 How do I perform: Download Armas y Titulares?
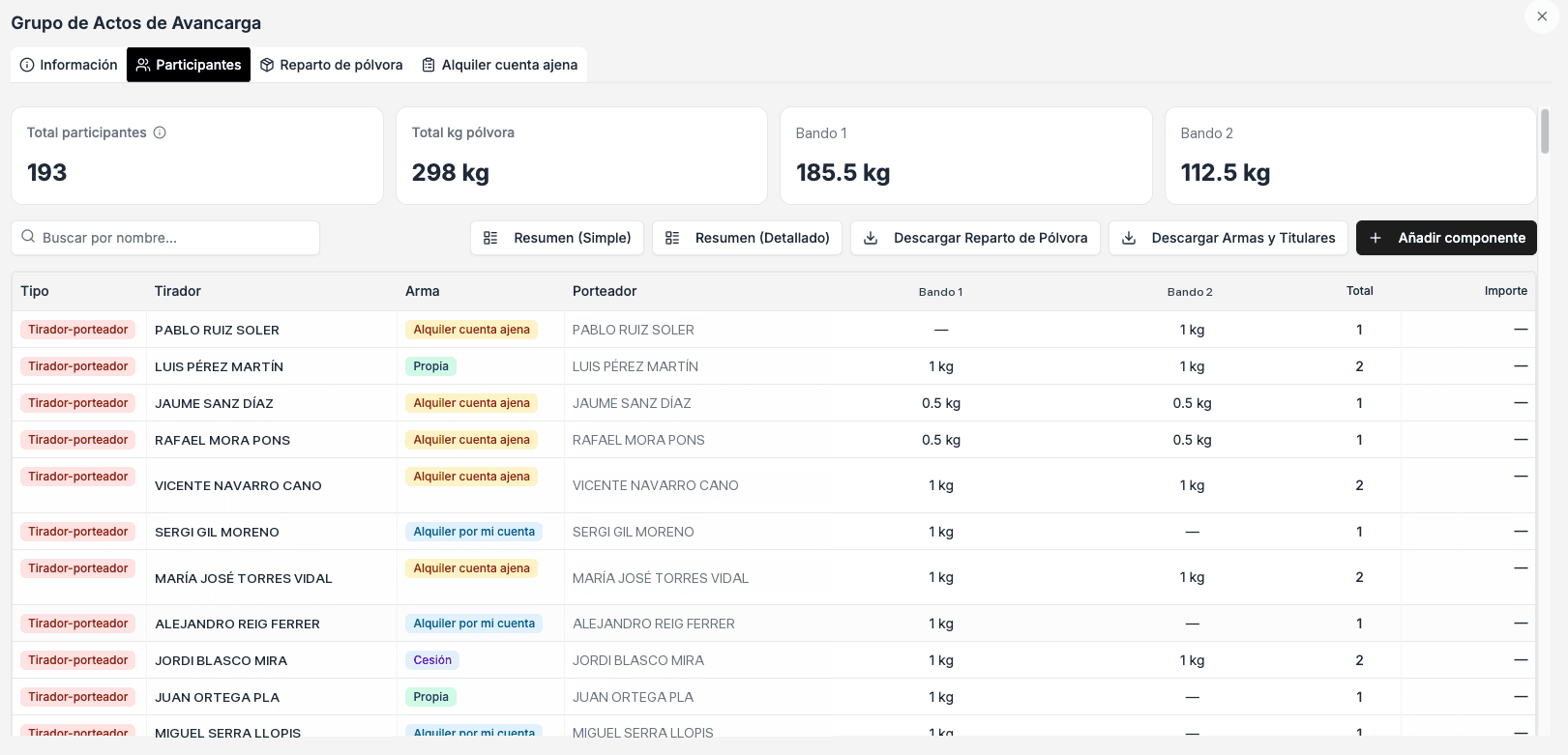pyautogui.click(x=1228, y=238)
